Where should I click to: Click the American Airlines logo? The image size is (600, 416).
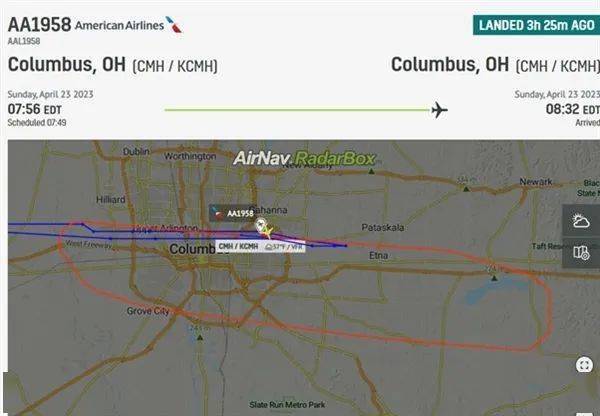(174, 24)
